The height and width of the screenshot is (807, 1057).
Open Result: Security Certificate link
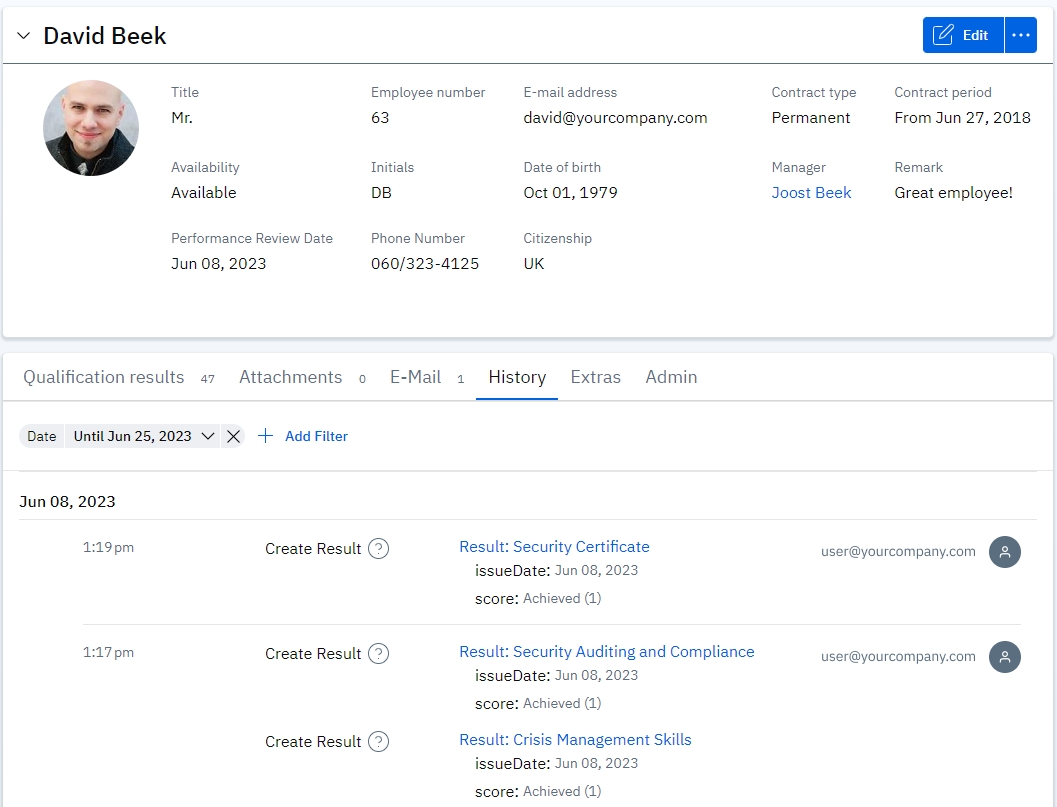[554, 547]
